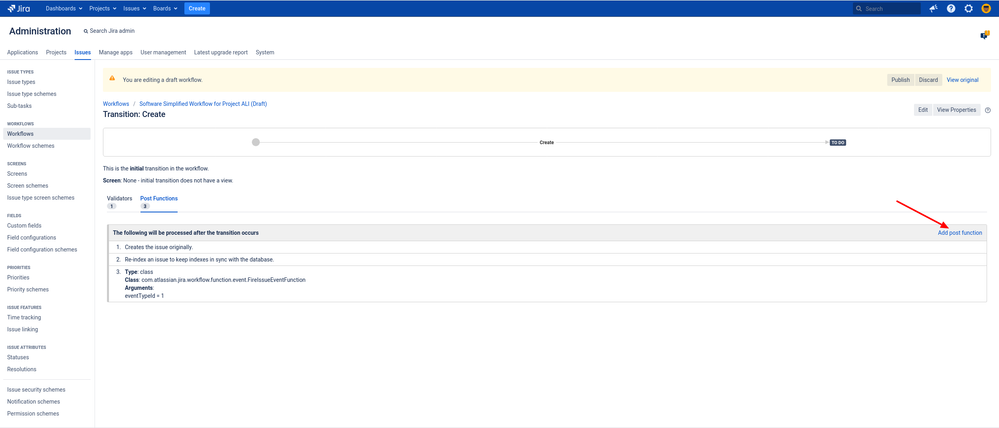Image resolution: width=999 pixels, height=428 pixels.
Task: Click the notification icon below the avatar
Action: [x=984, y=35]
